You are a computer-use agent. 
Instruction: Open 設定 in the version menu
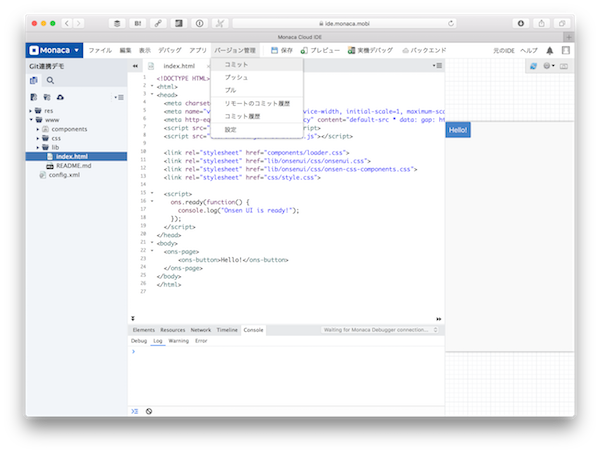coord(257,130)
